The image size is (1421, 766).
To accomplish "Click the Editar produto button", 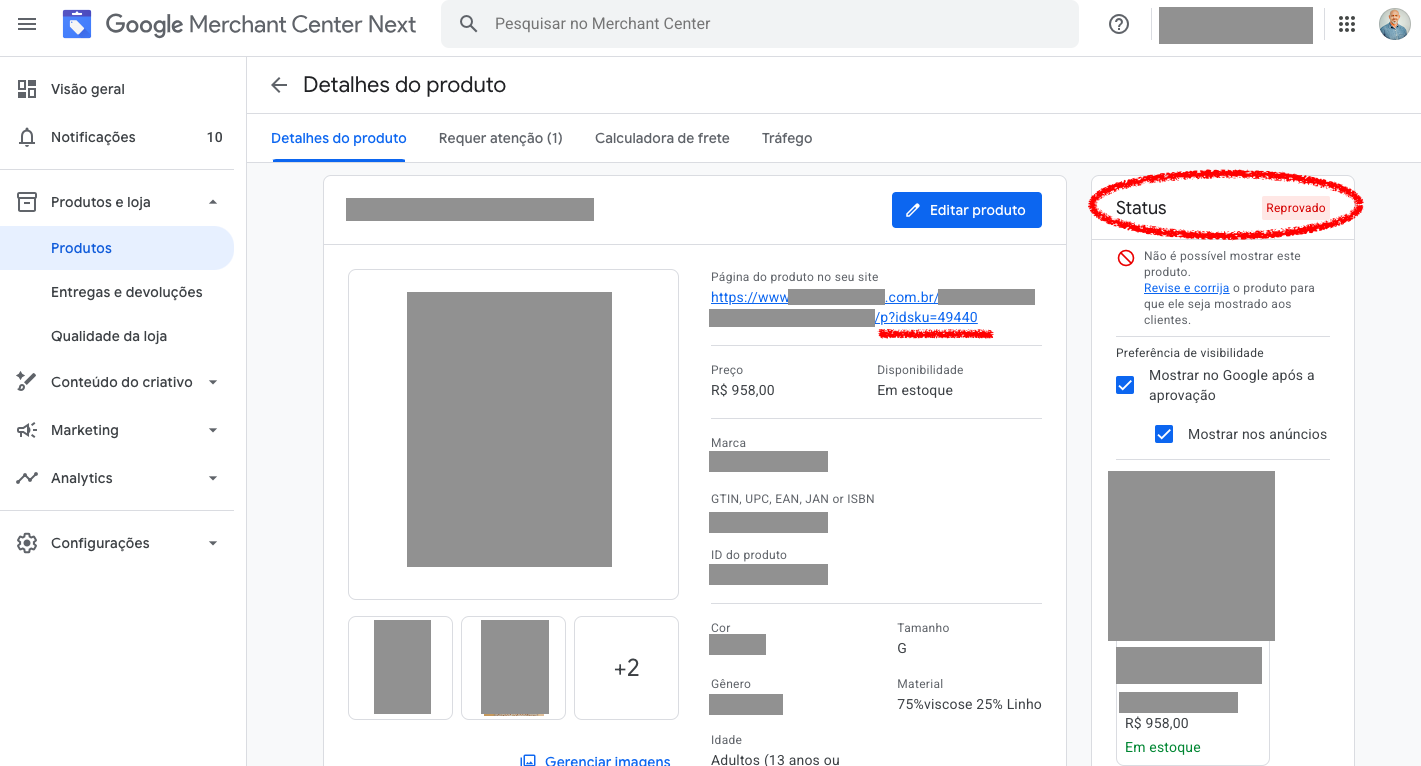I will pos(966,210).
